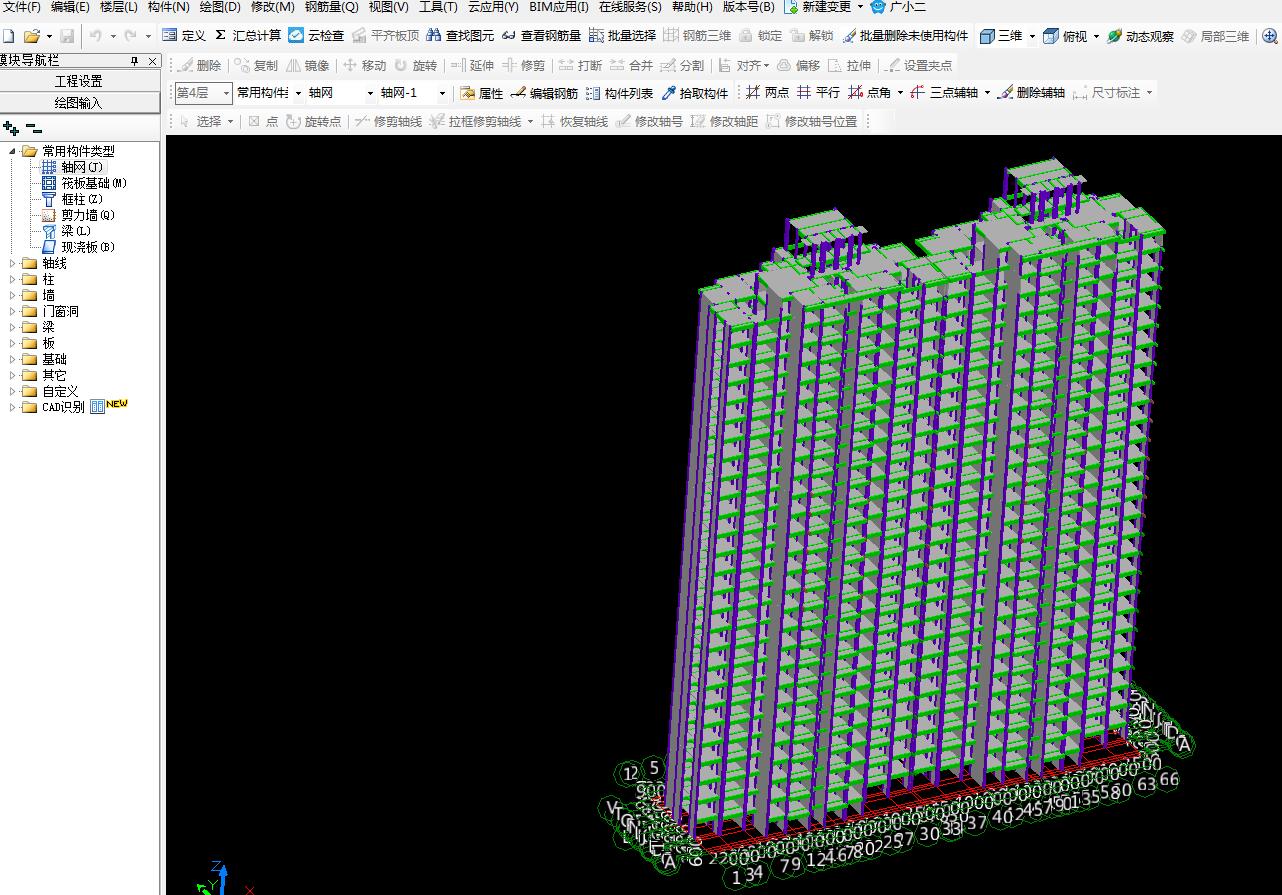The height and width of the screenshot is (895, 1282).
Task: Expand the CAD识别 tree folder
Action: 13,408
